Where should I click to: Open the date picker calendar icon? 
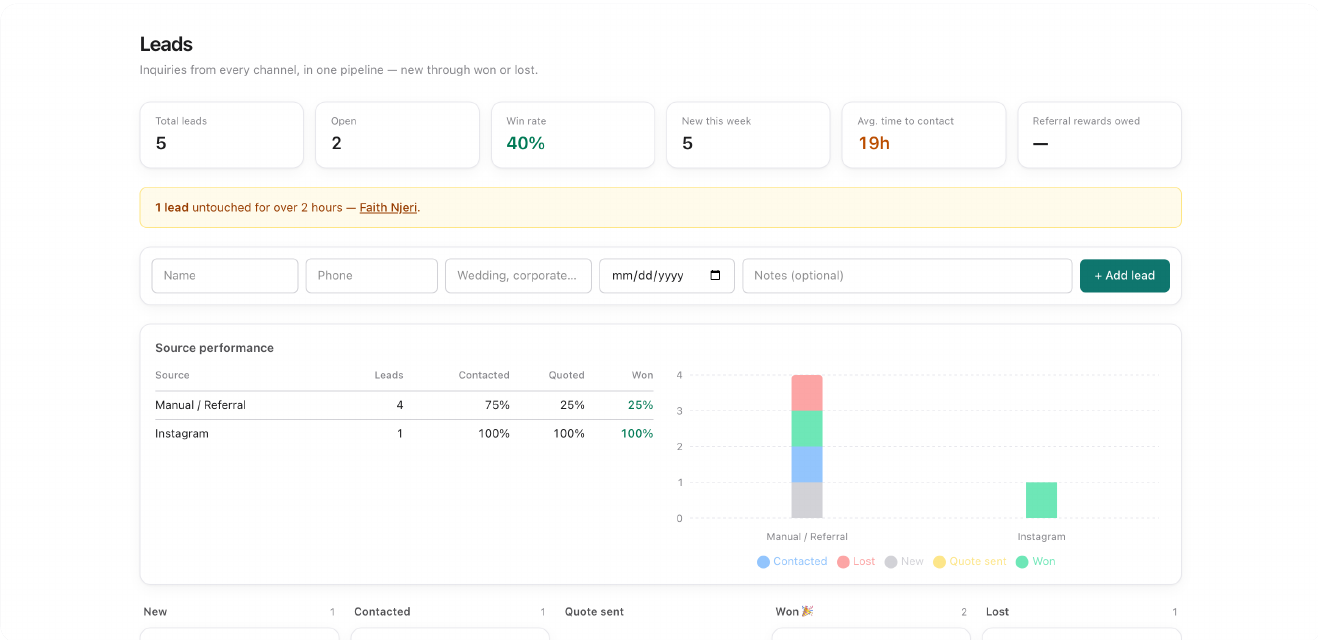tap(715, 276)
